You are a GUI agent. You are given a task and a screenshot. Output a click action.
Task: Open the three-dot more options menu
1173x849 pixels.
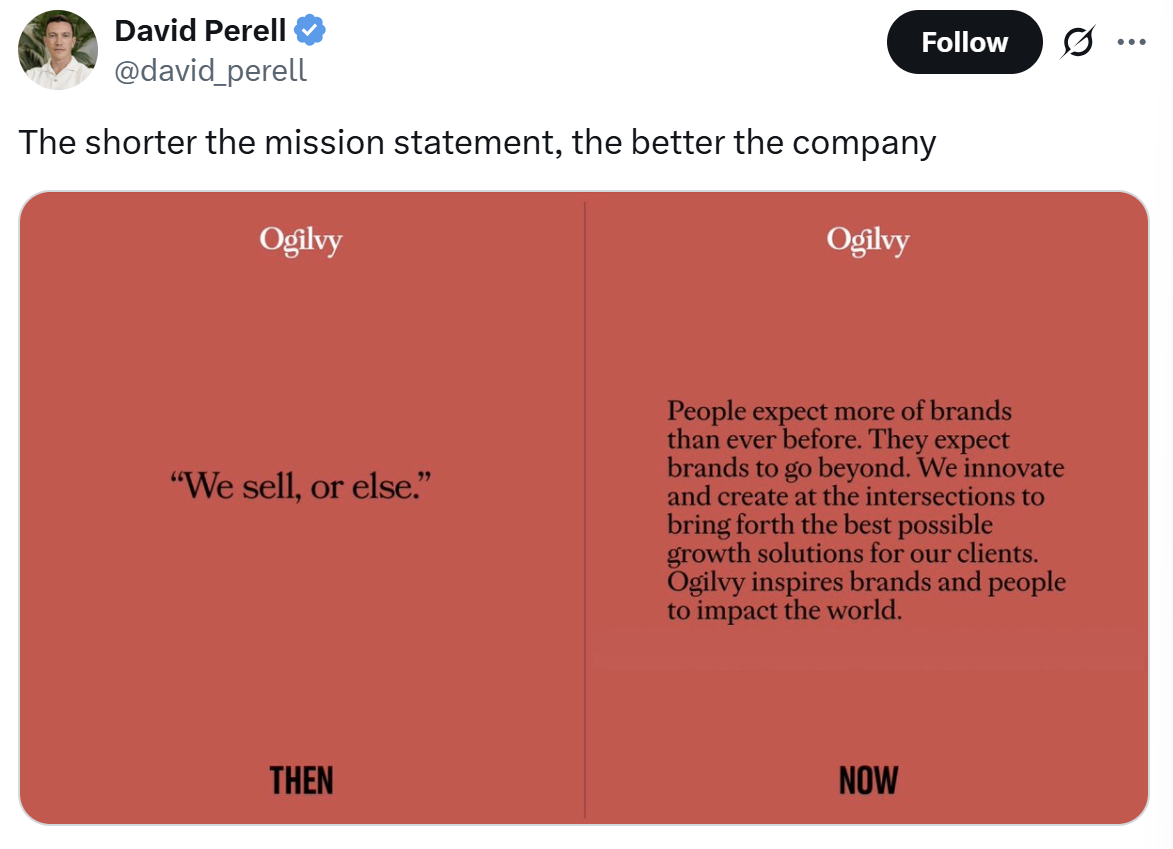(1131, 42)
